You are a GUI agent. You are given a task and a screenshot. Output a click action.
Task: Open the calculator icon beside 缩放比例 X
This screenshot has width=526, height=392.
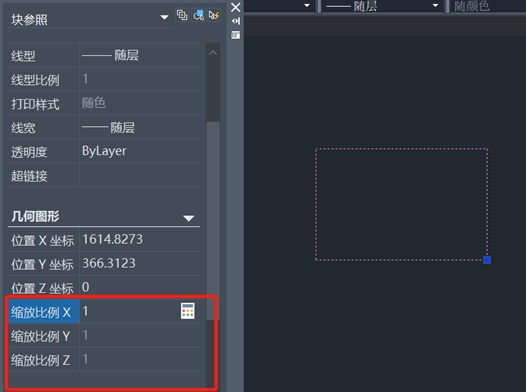188,311
